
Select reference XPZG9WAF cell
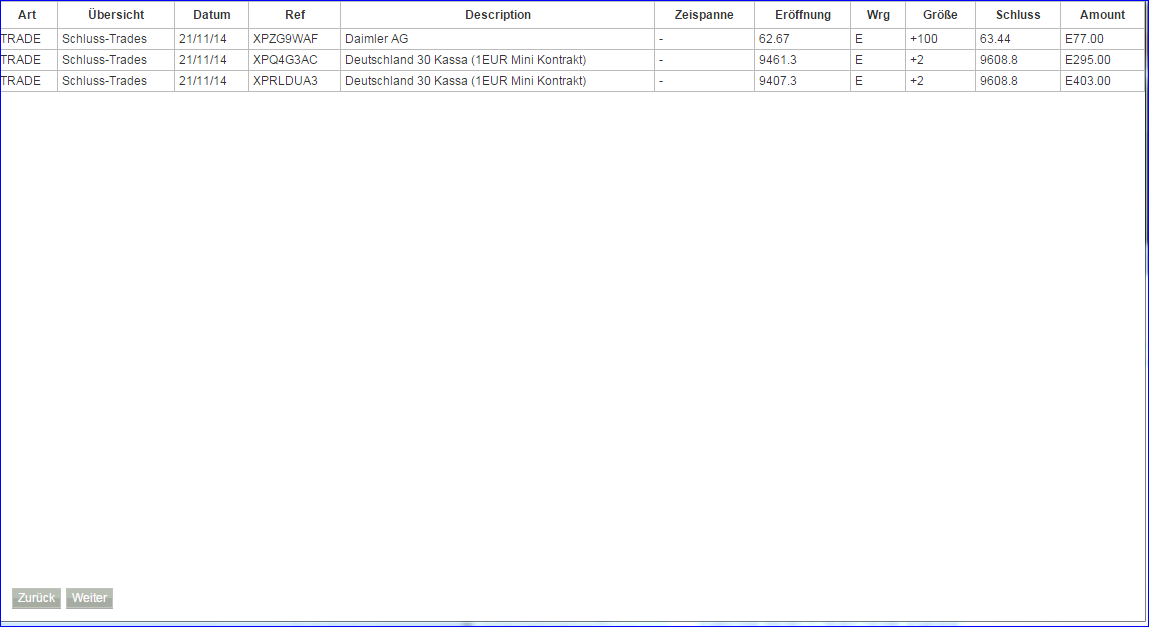point(295,39)
